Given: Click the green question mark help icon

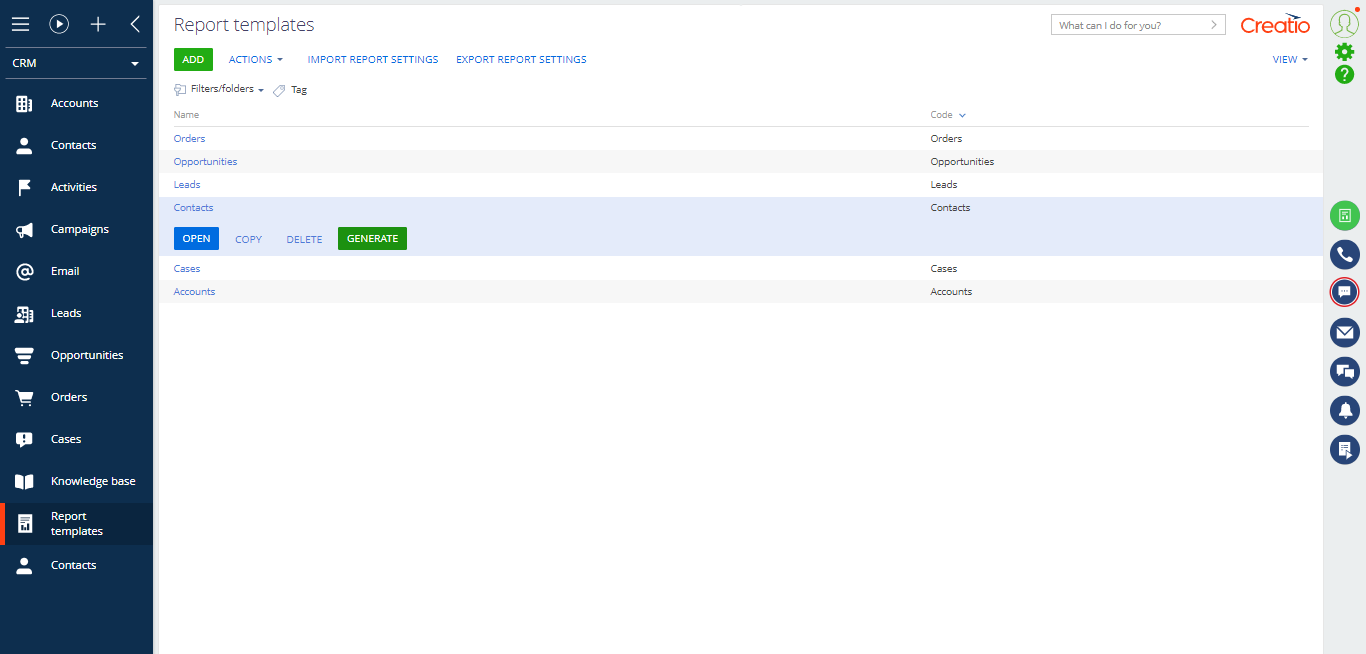Looking at the screenshot, I should tap(1344, 75).
